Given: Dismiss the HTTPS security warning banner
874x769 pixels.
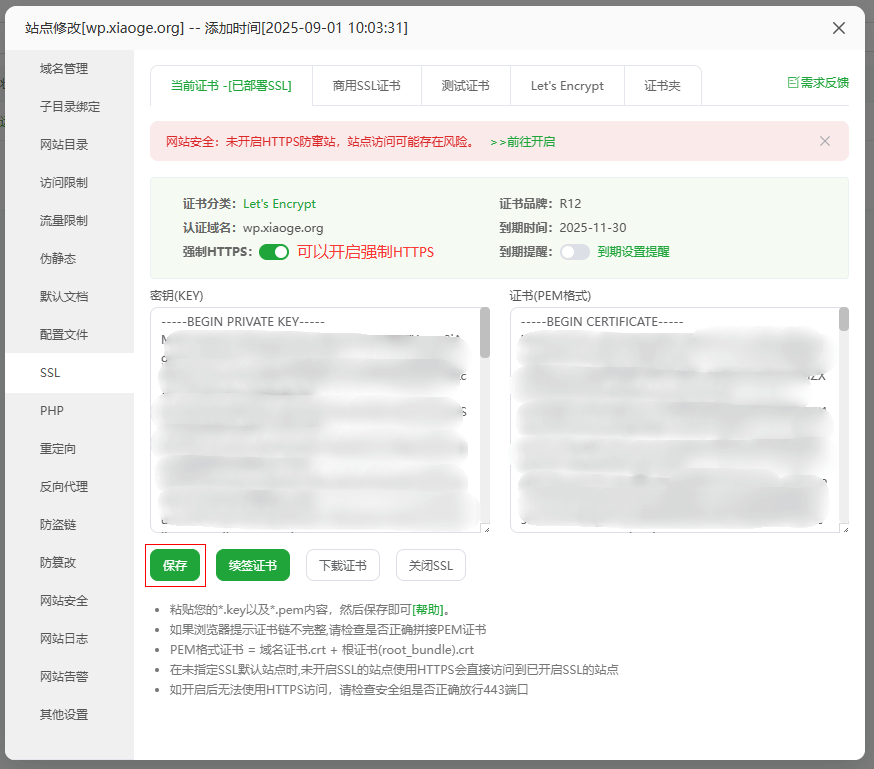Looking at the screenshot, I should click(825, 141).
